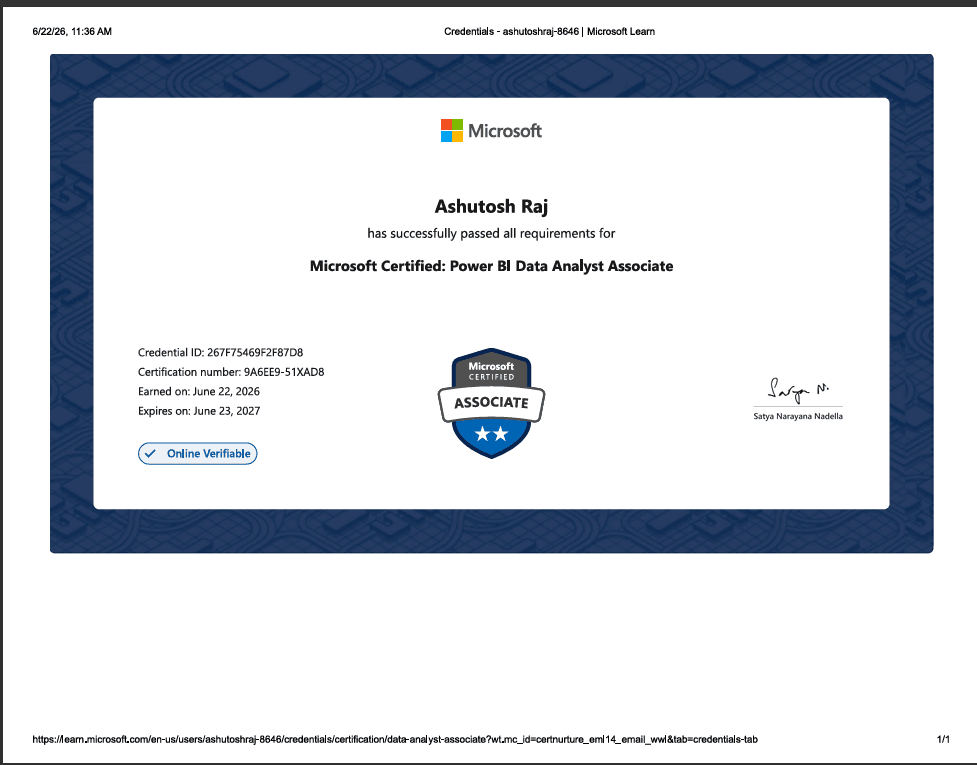Click the recipient name Ashutosh Raj
Viewport: 977px width, 765px height.
[491, 206]
